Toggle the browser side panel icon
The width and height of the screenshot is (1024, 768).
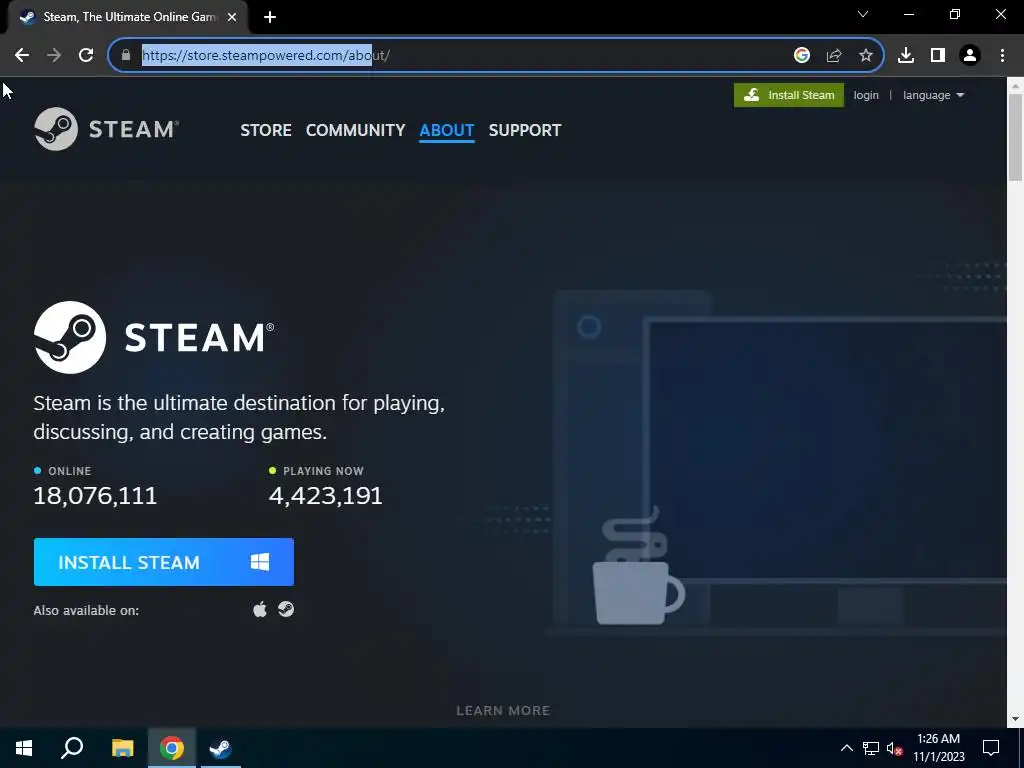point(938,56)
